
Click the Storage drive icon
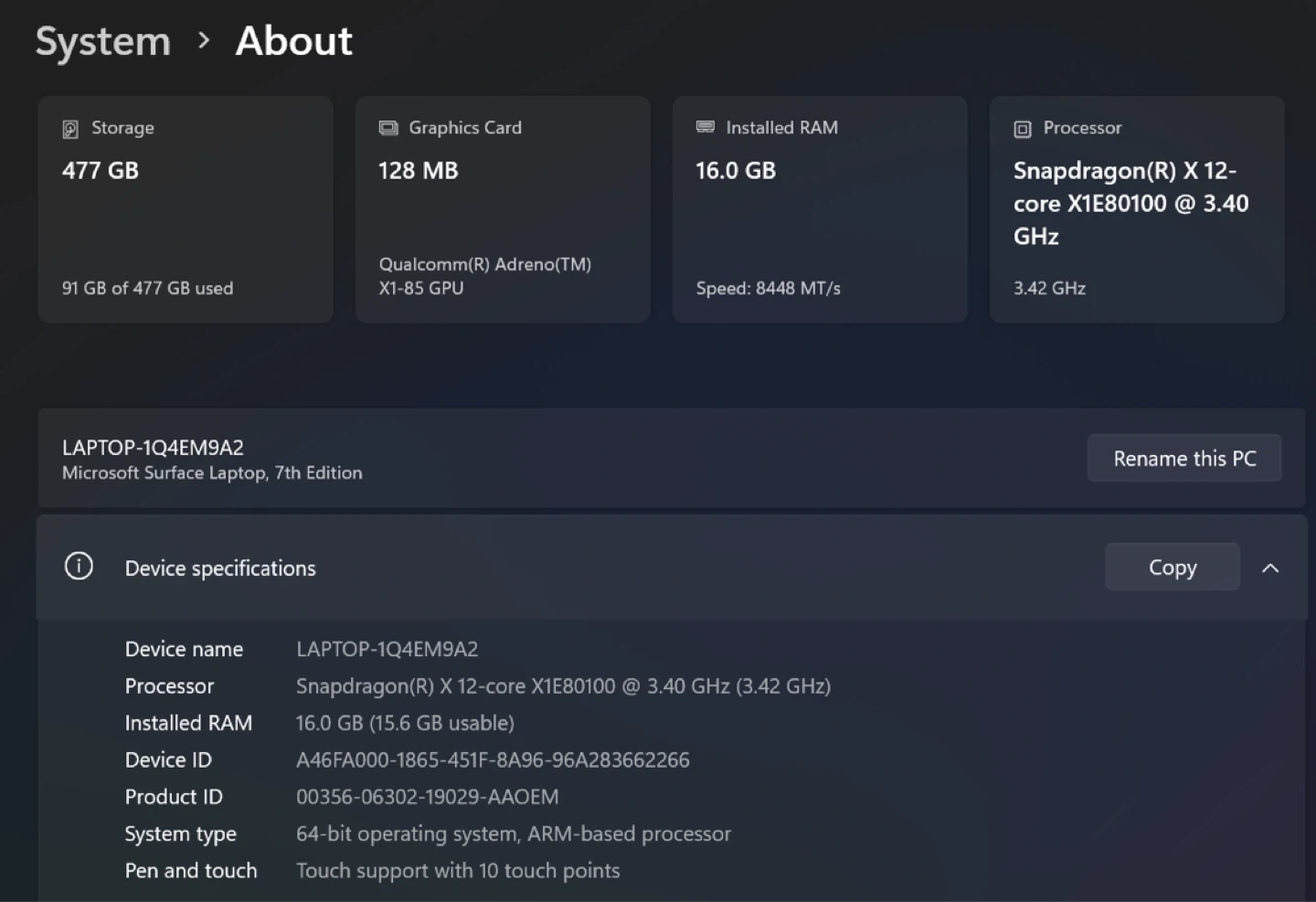pyautogui.click(x=70, y=129)
